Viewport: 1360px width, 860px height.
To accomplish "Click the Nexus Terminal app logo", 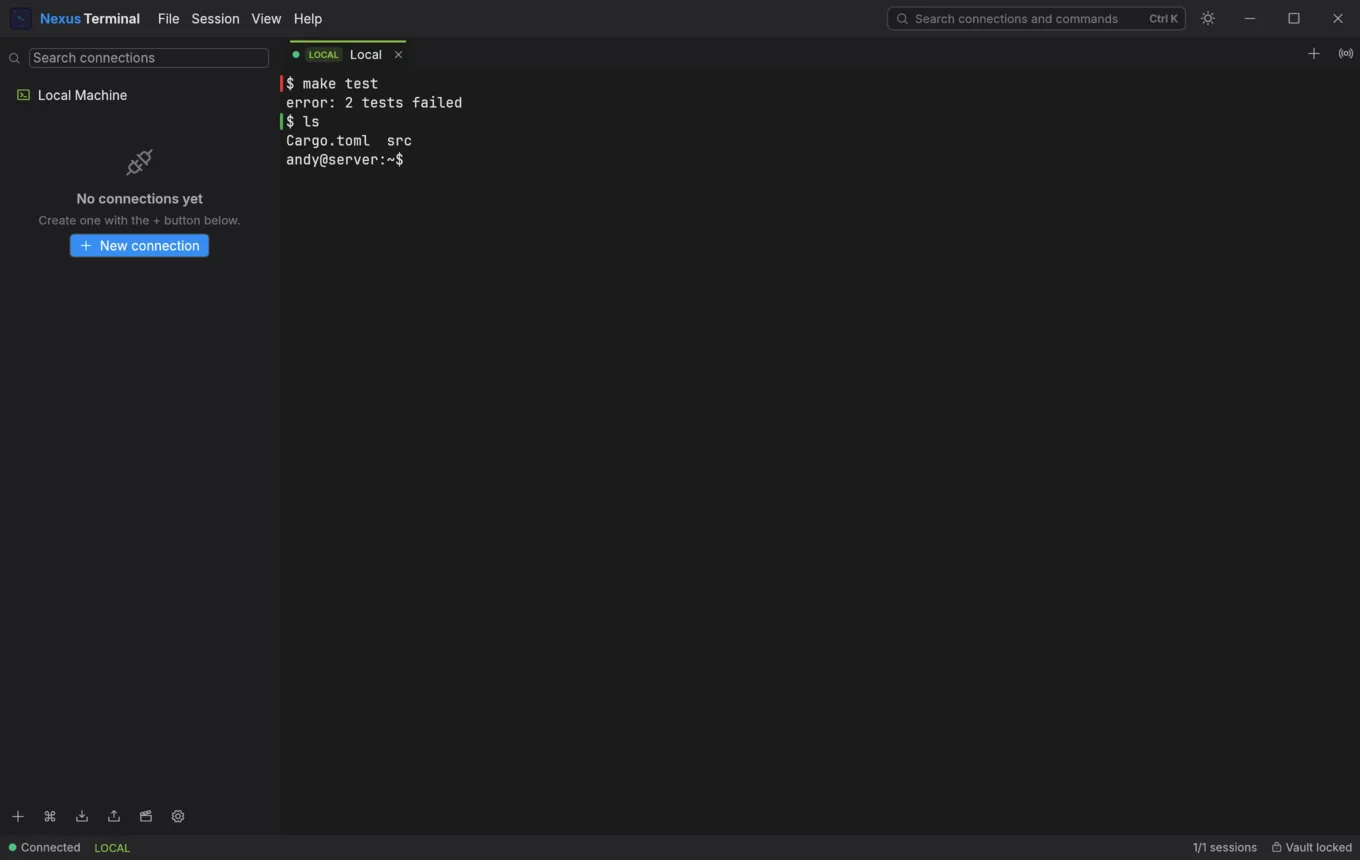I will (x=21, y=19).
